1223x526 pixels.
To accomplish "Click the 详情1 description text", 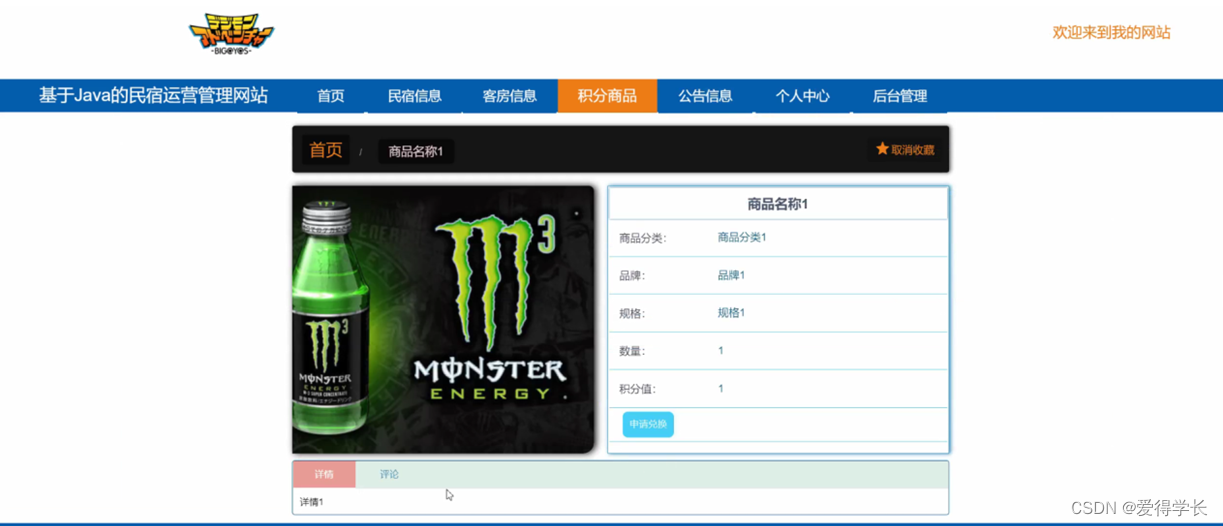I will [x=311, y=502].
